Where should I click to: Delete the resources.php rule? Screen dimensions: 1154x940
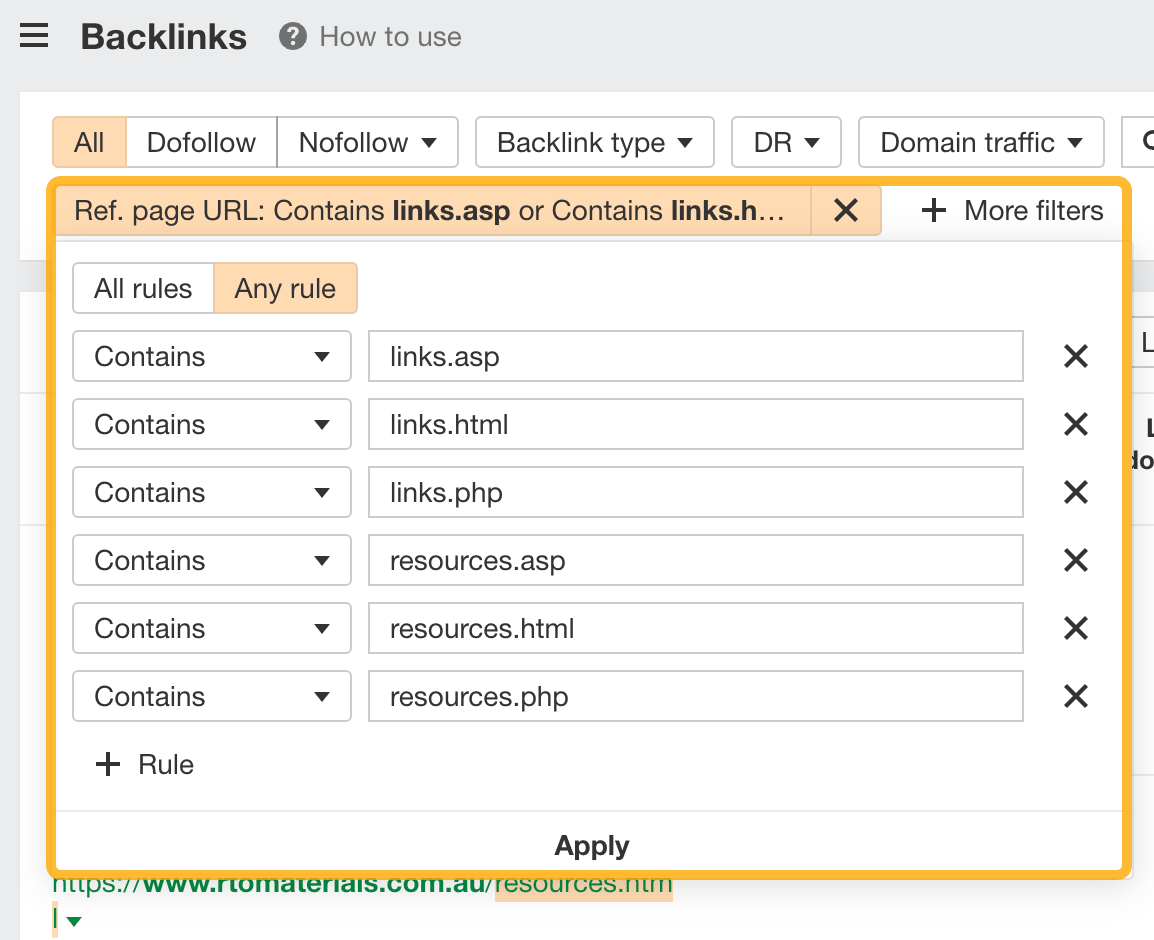1075,696
